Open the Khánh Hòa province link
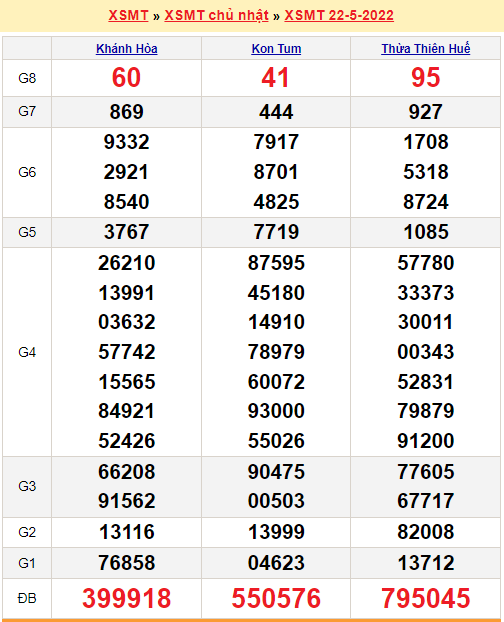This screenshot has width=504, height=622. (x=126, y=49)
